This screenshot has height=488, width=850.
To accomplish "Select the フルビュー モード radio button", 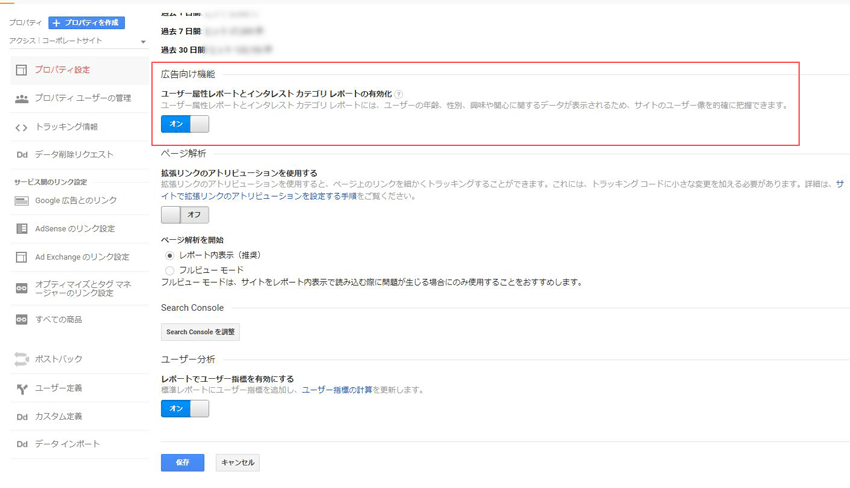I will [x=170, y=270].
